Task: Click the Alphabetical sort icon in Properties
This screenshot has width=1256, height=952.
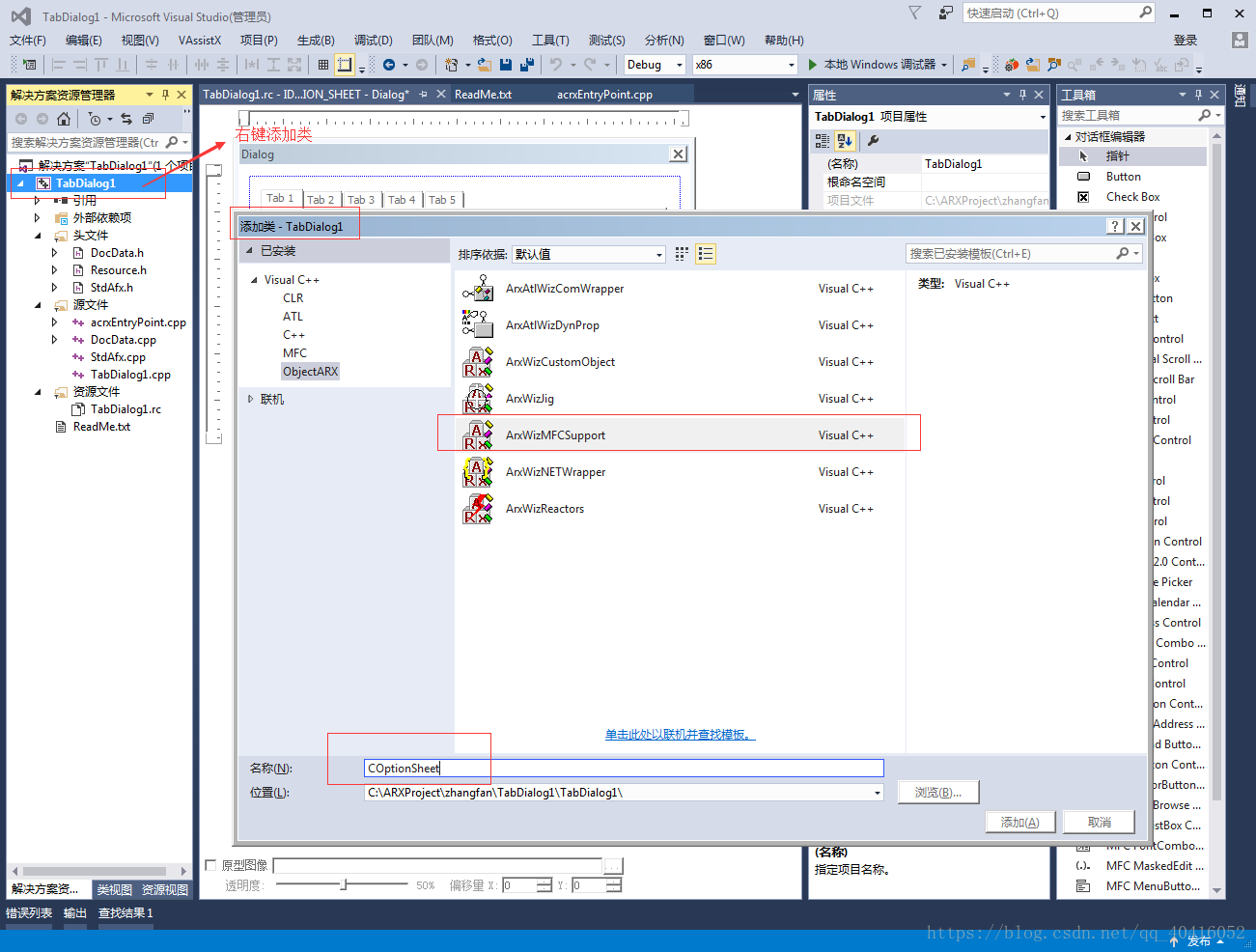Action: pos(845,140)
